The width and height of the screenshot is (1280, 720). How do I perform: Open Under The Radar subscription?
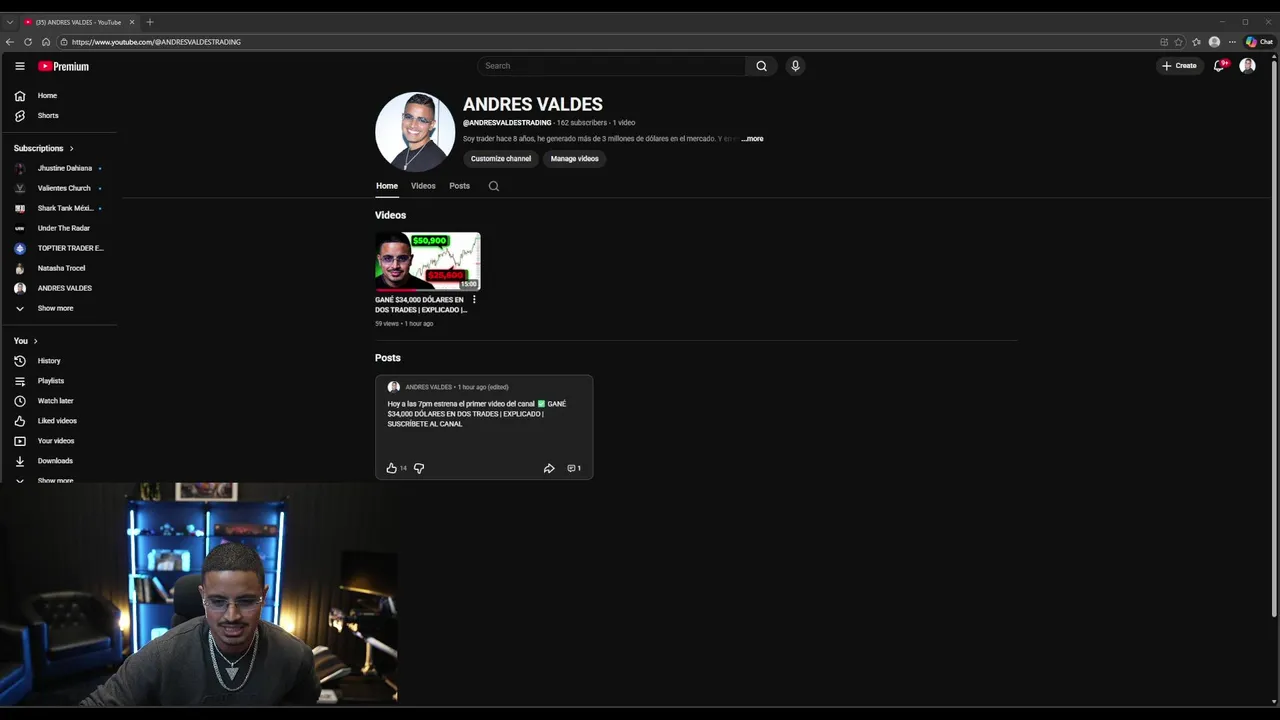pos(60,228)
